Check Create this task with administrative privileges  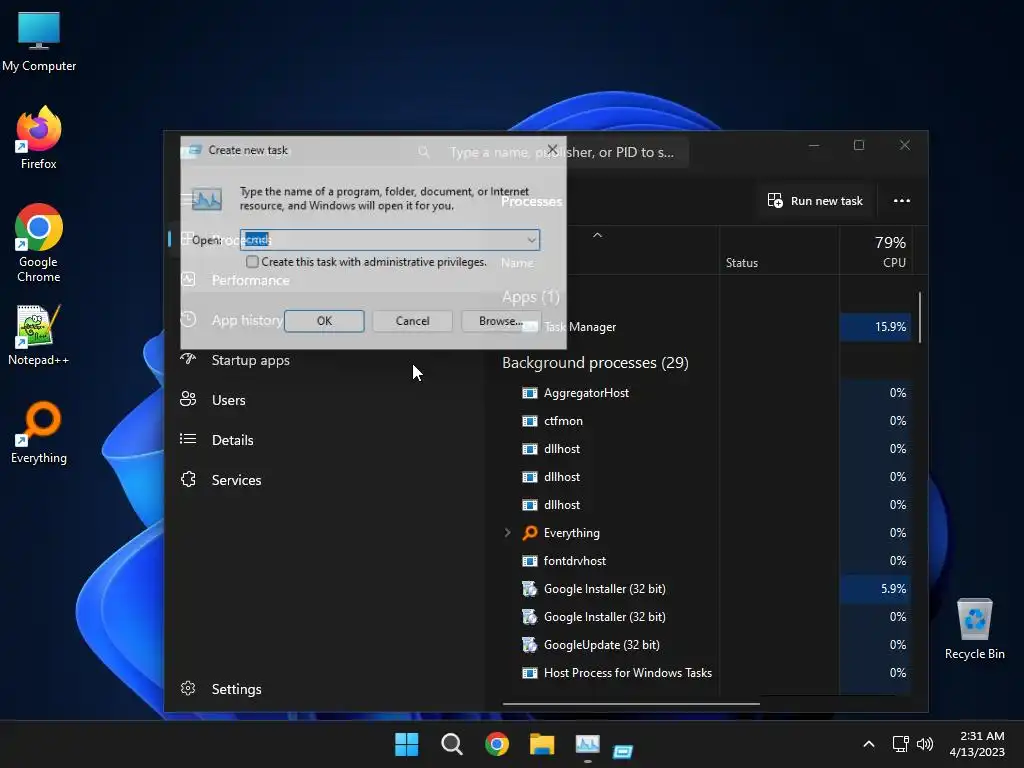pyautogui.click(x=252, y=262)
